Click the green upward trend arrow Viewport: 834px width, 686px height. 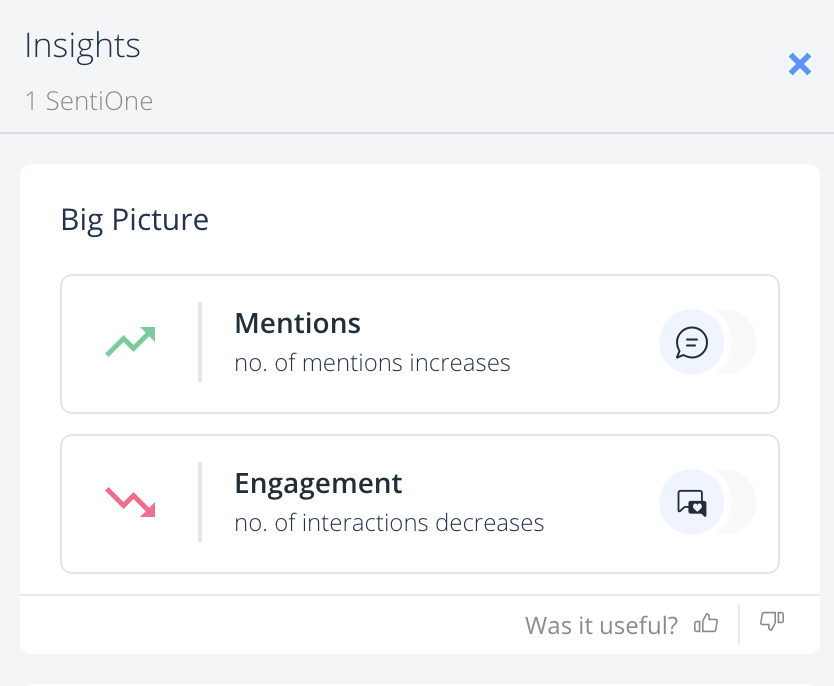point(131,342)
